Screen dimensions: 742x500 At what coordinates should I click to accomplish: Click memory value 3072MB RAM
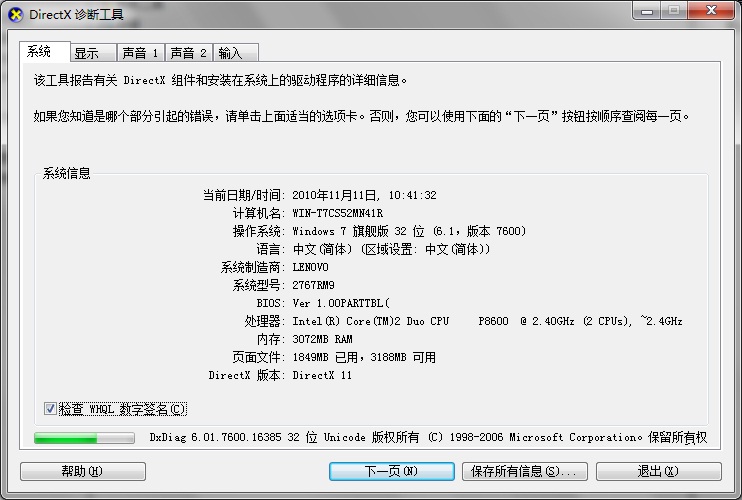tap(322, 339)
